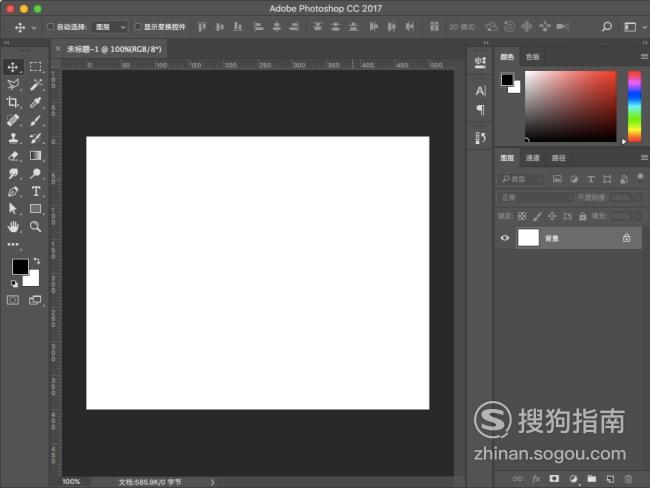Reset default foreground and background colors

tap(15, 284)
